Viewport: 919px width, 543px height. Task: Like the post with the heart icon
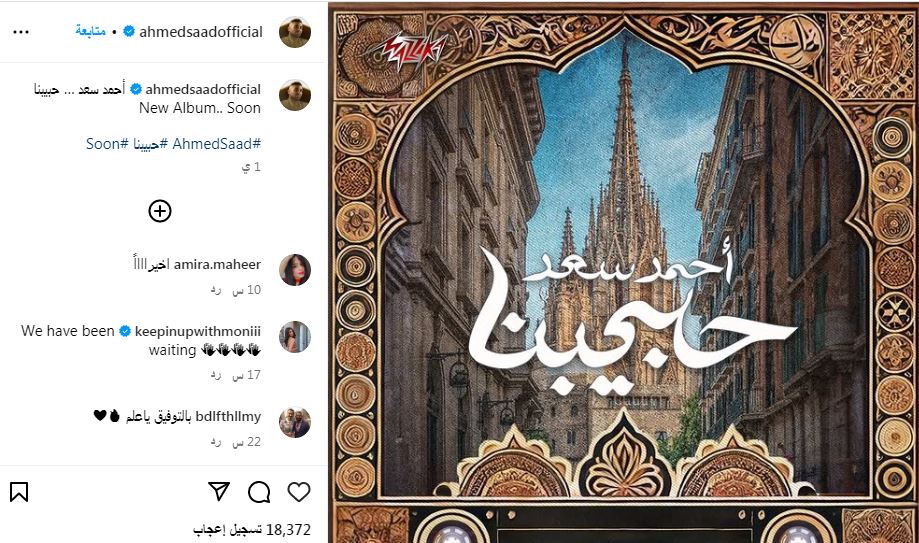click(x=298, y=492)
